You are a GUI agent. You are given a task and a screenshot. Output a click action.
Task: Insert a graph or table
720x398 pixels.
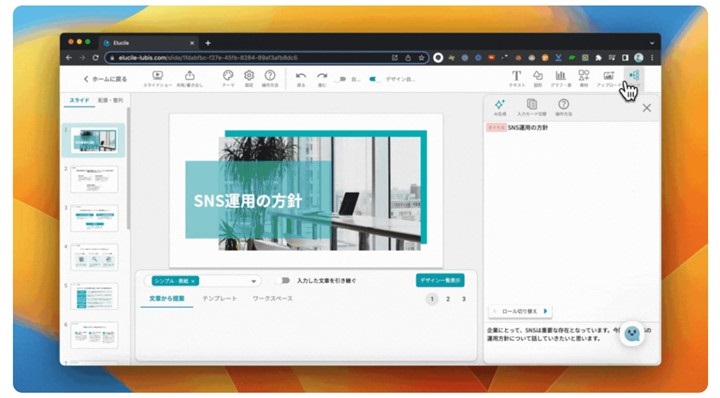(x=561, y=79)
